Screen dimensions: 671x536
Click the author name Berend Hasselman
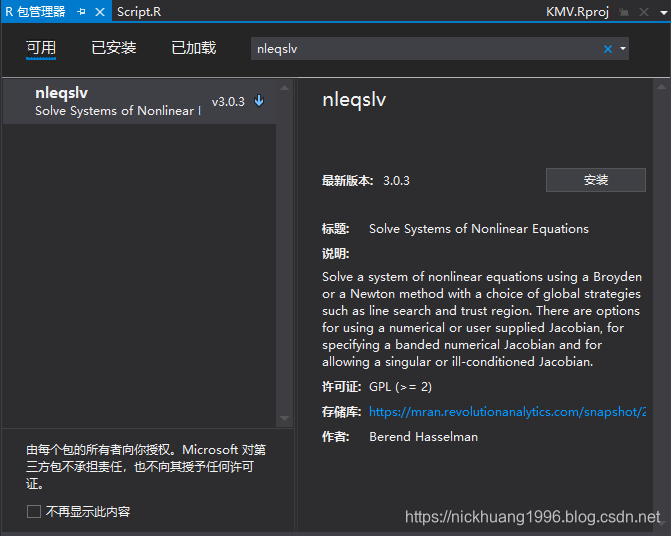click(423, 437)
